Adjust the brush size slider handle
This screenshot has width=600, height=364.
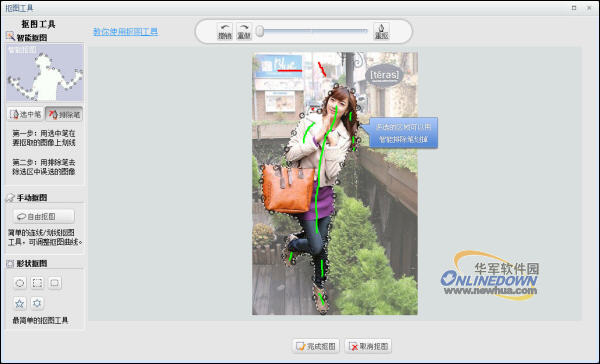pyautogui.click(x=260, y=31)
